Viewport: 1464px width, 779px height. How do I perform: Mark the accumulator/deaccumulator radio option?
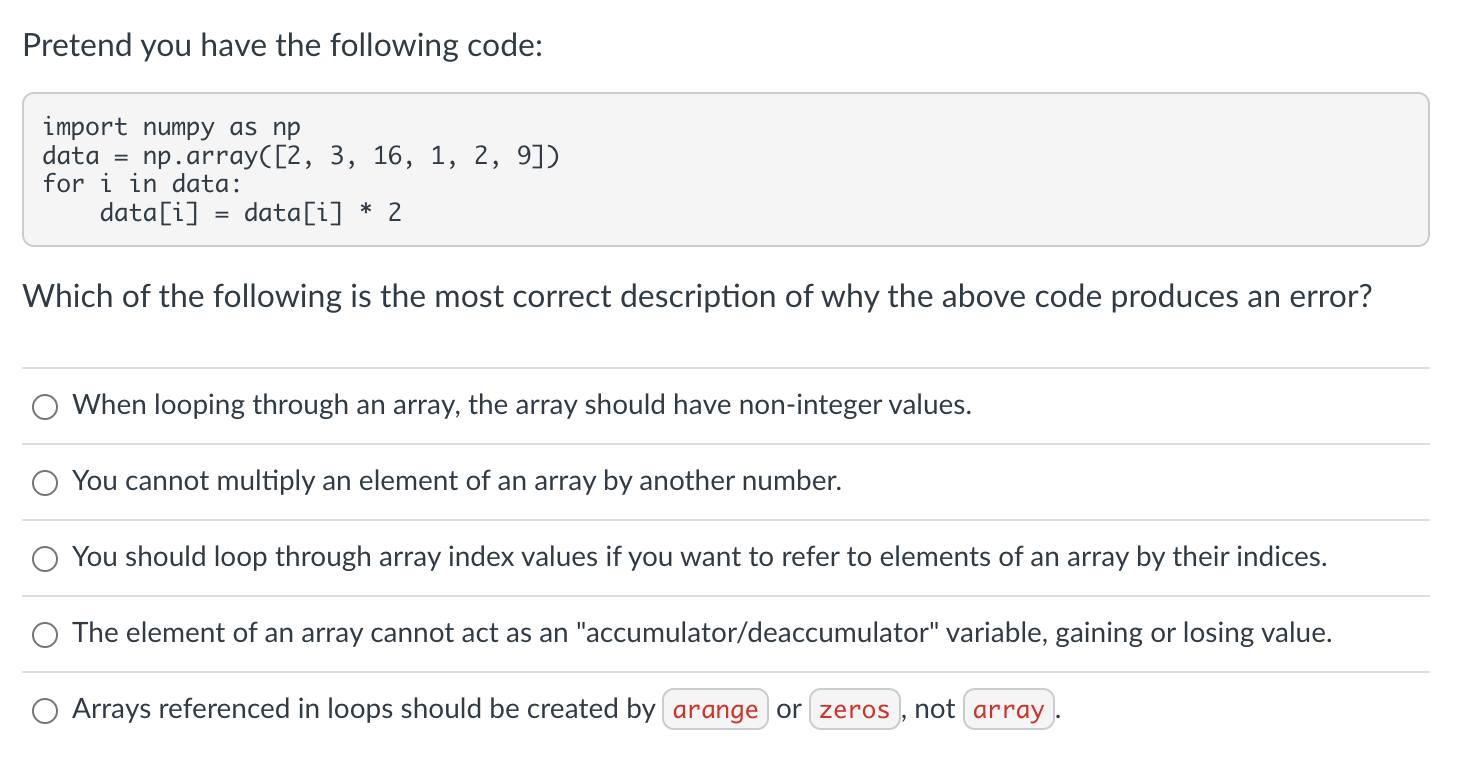45,634
